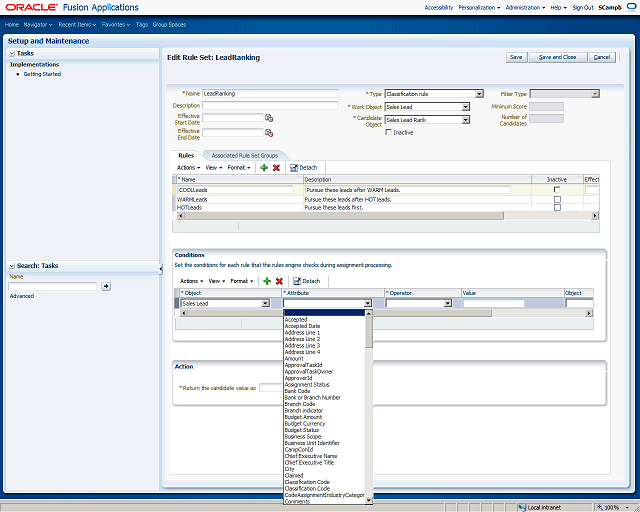Click the Advanced search link
Image resolution: width=640 pixels, height=512 pixels.
coord(22,296)
